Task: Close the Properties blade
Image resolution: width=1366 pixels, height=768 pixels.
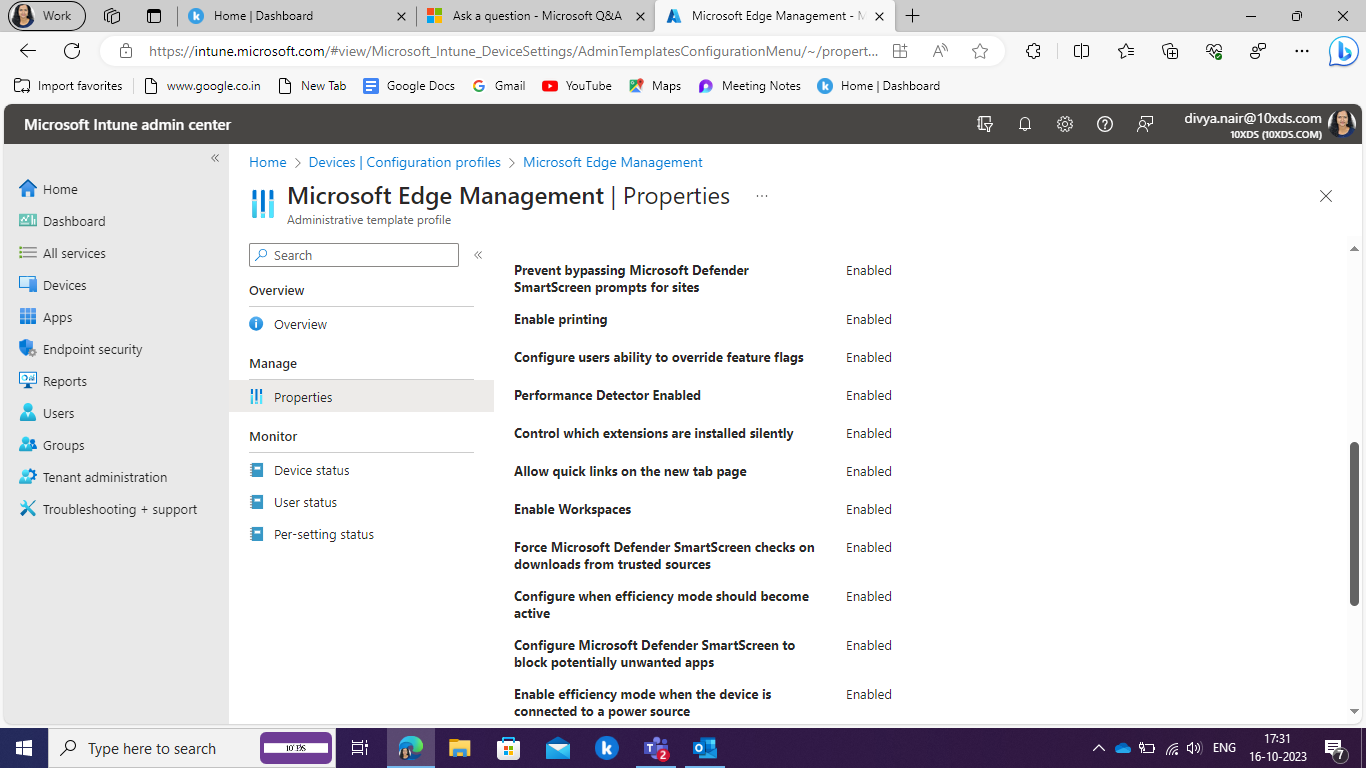Action: coord(1326,196)
